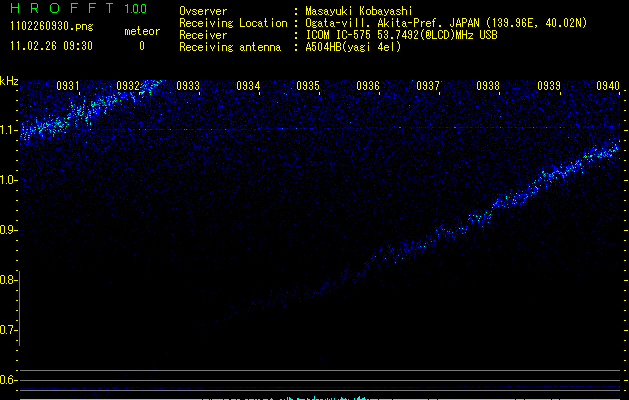
Task: Click the 0933 time marker
Action: tap(188, 85)
